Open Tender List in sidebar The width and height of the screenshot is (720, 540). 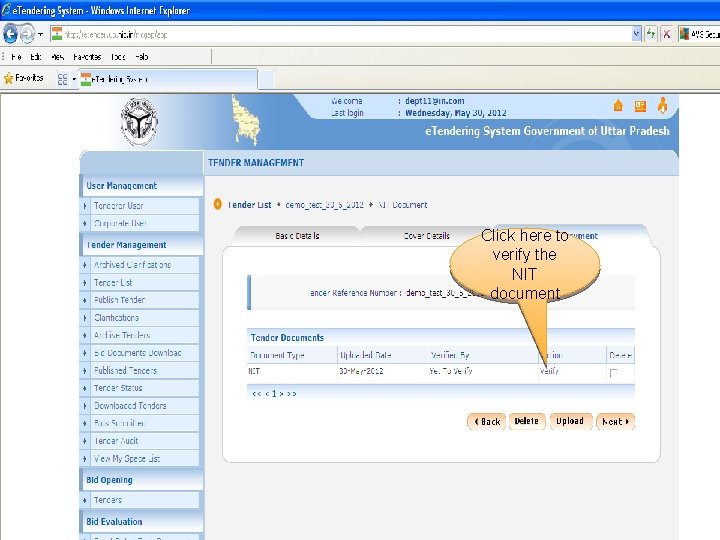click(x=113, y=282)
